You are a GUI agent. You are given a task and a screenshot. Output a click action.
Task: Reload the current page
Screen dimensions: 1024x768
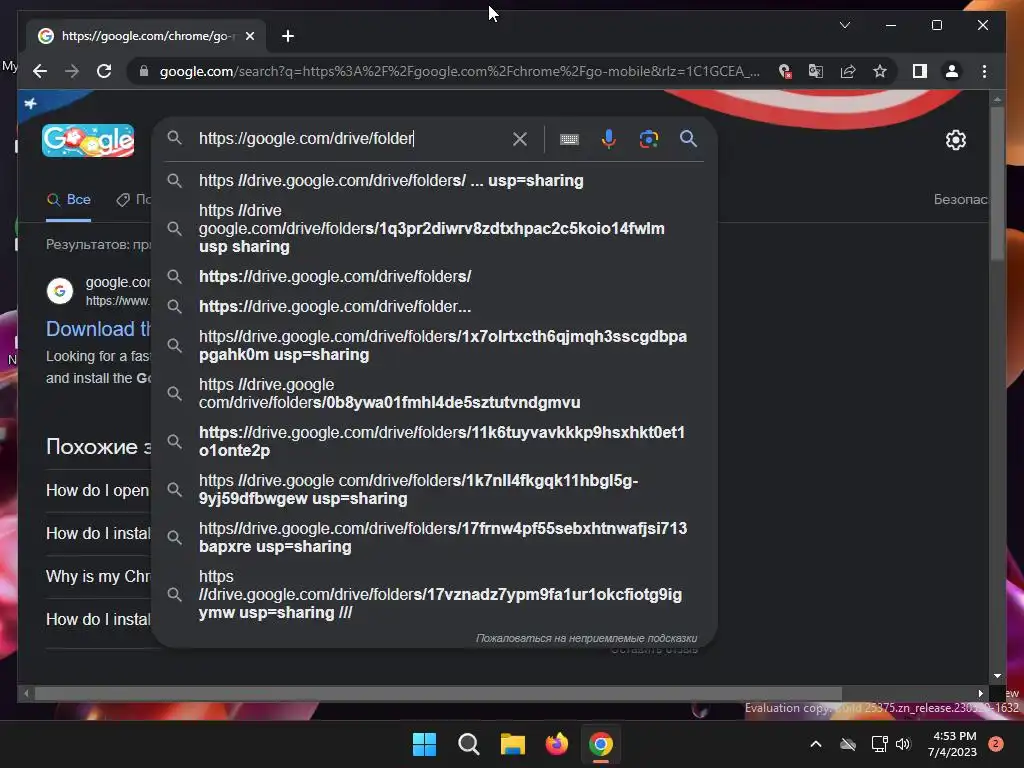(x=104, y=71)
